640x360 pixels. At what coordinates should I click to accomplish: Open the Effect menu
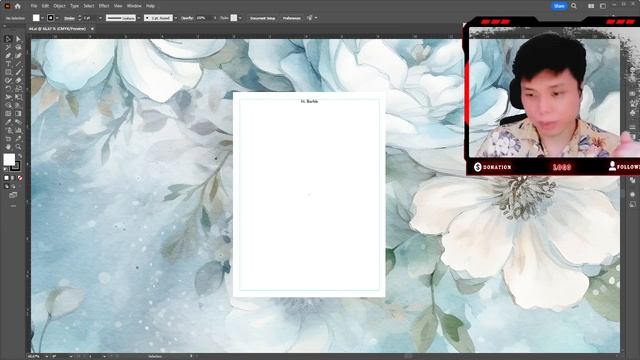(x=104, y=6)
